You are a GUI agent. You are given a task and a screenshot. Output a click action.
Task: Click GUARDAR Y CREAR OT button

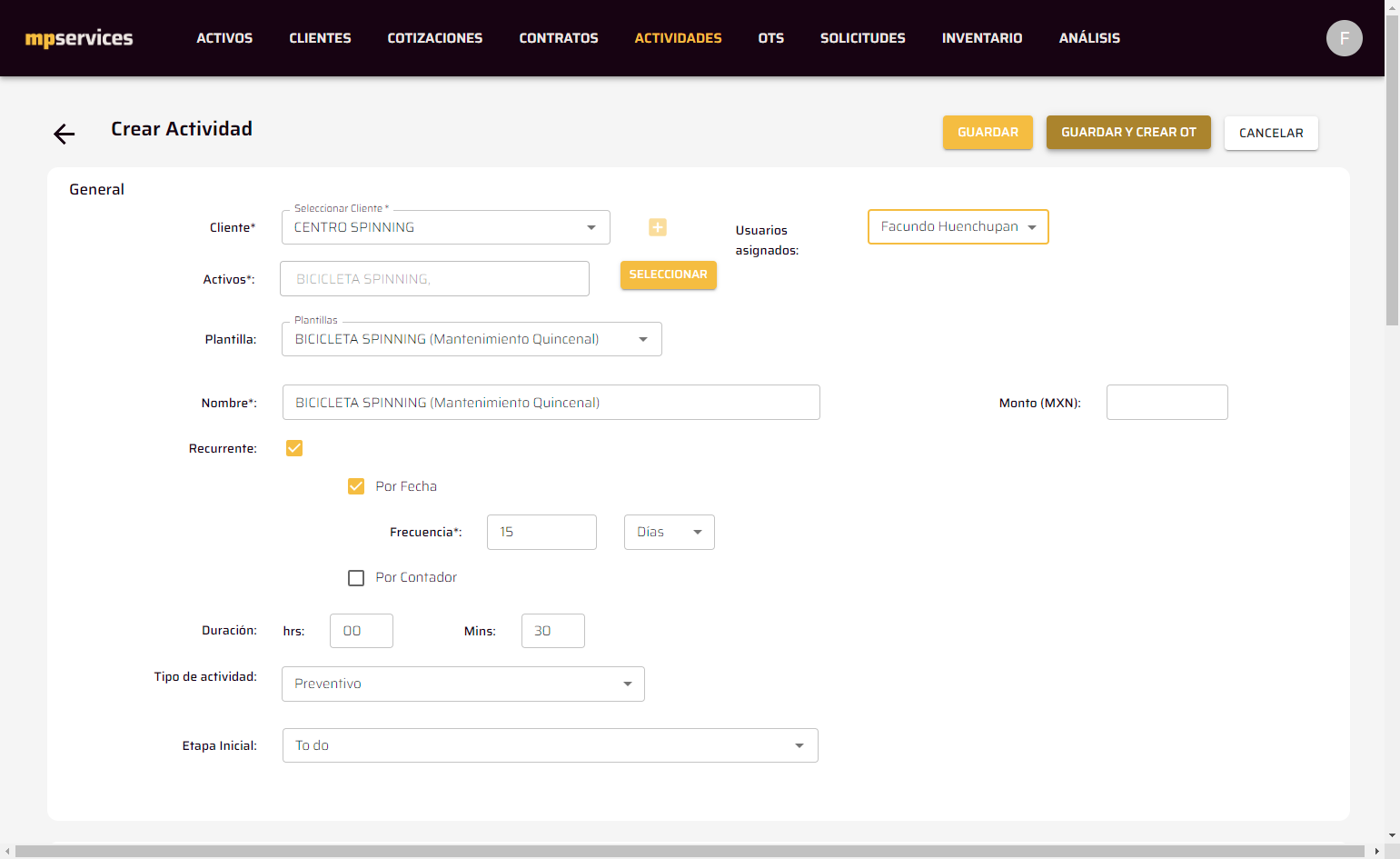tap(1128, 133)
